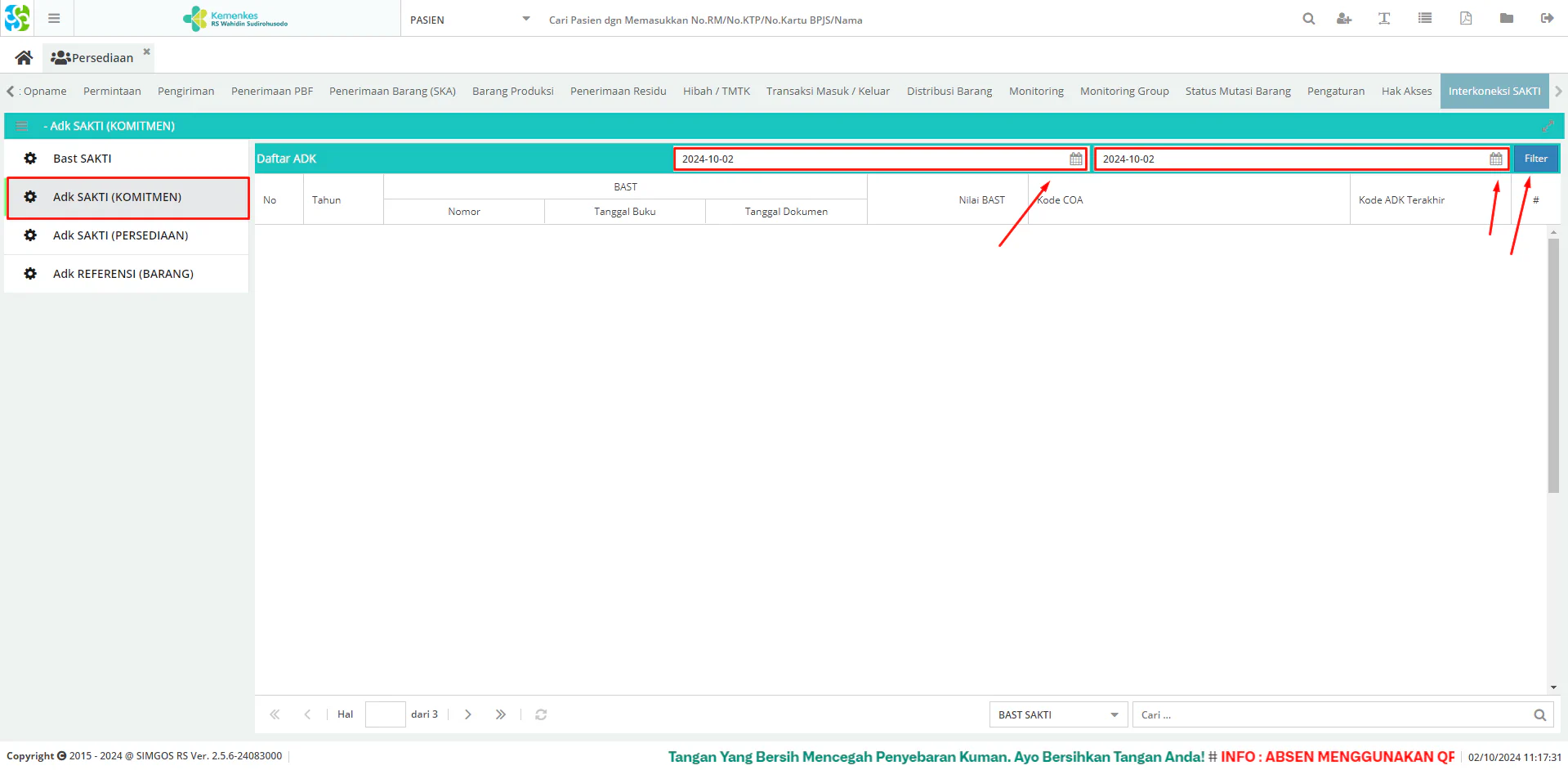Go to the home icon
Image resolution: width=1568 pixels, height=770 pixels.
coord(24,57)
